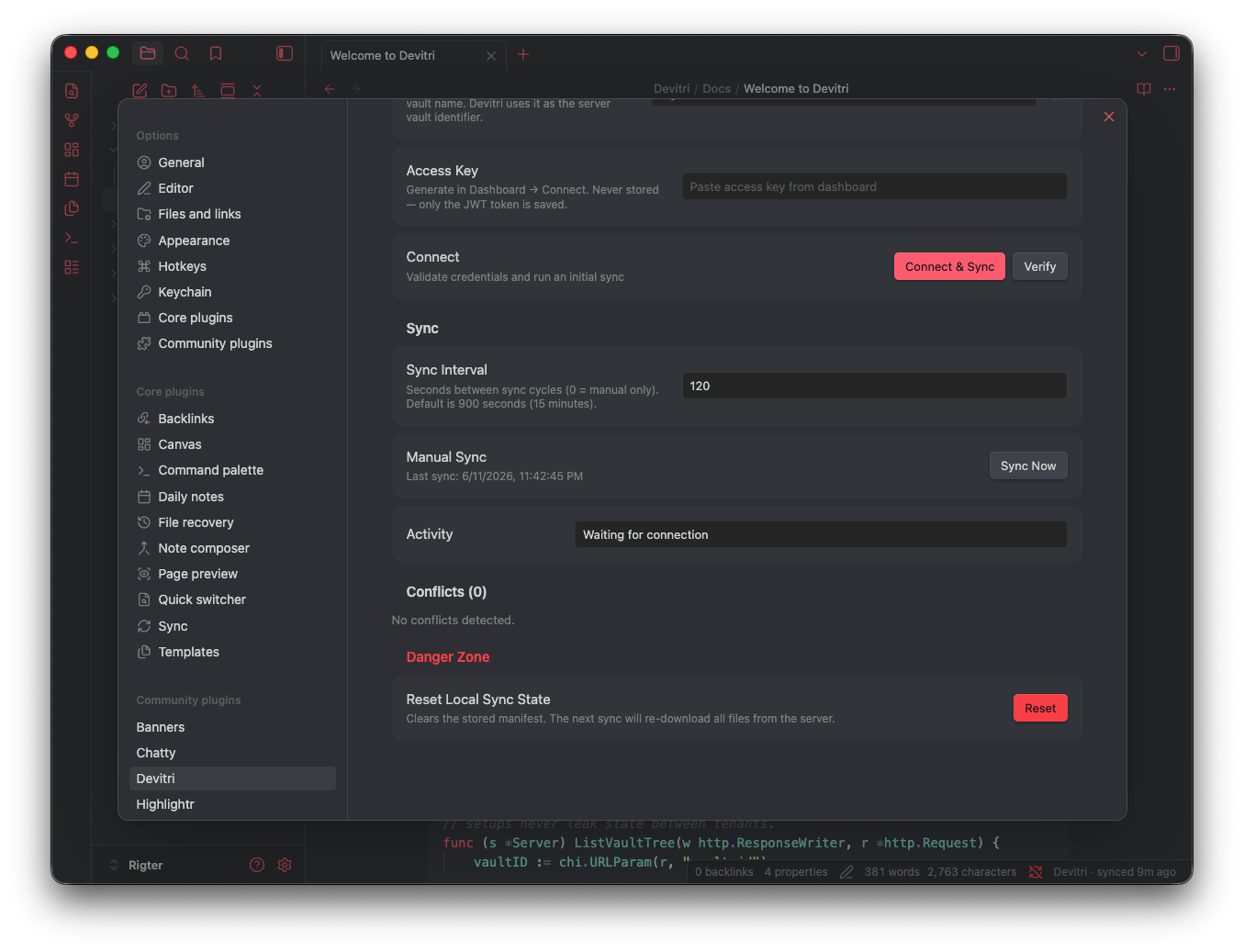1244x952 pixels.
Task: Click the Sync Now button
Action: pos(1028,465)
